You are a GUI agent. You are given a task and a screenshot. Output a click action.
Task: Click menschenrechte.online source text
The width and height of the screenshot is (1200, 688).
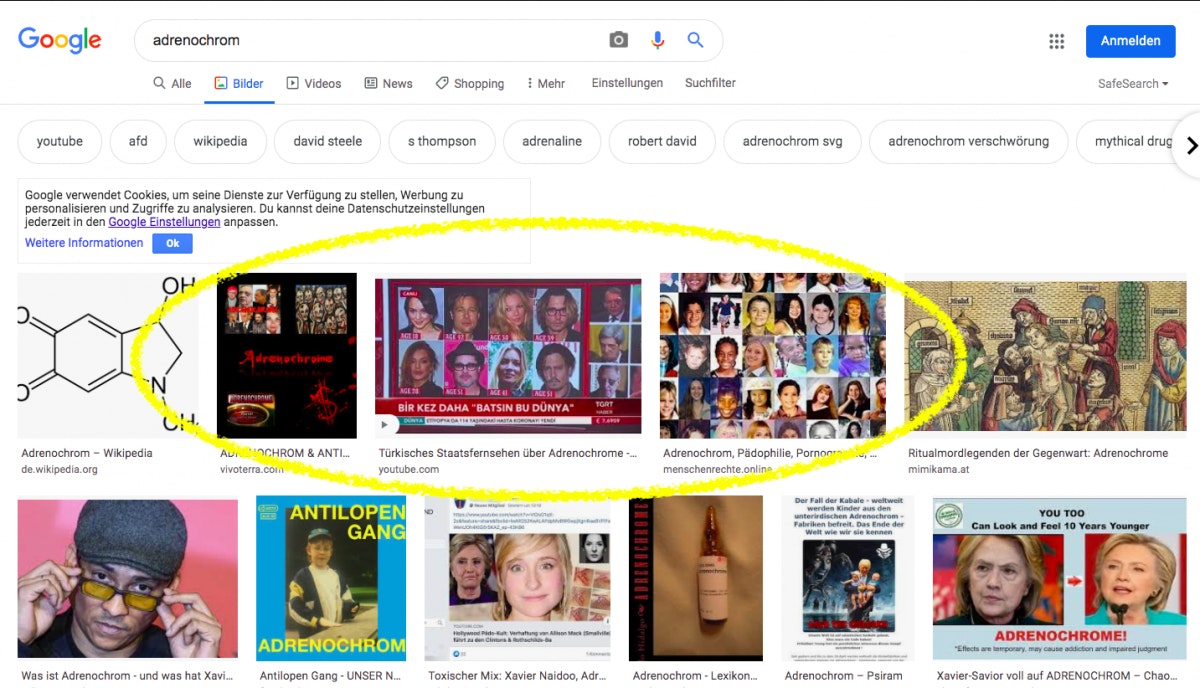coord(717,469)
